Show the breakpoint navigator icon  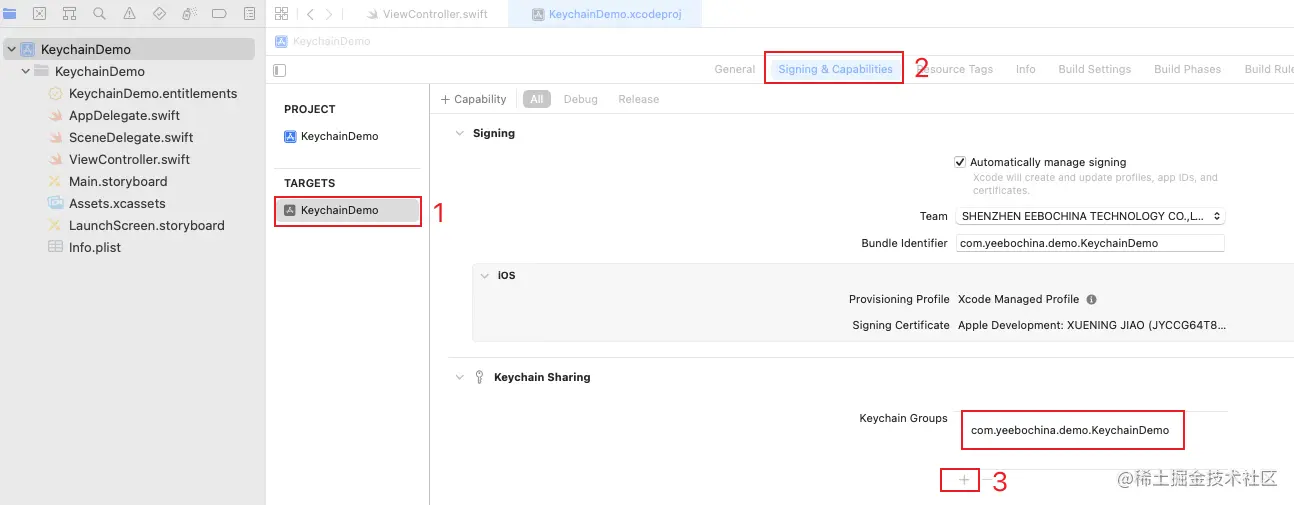pyautogui.click(x=219, y=14)
